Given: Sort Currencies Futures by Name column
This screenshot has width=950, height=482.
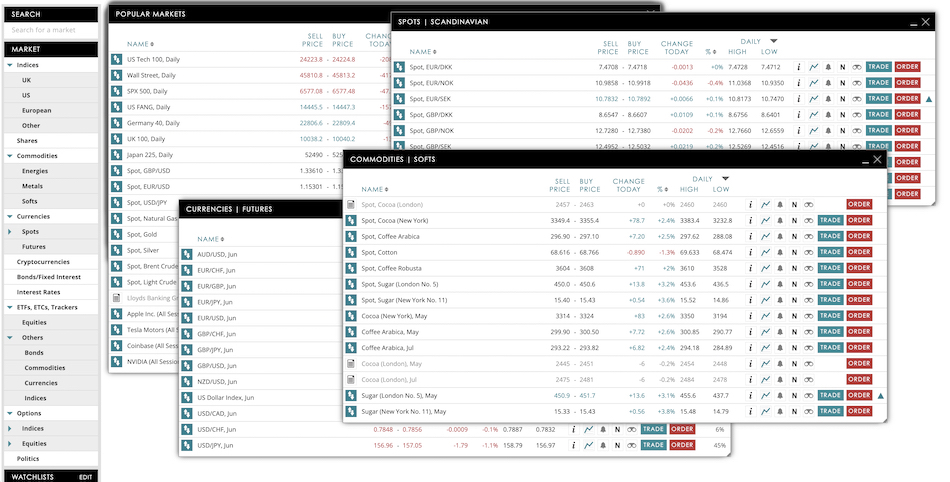Looking at the screenshot, I should pos(210,239).
